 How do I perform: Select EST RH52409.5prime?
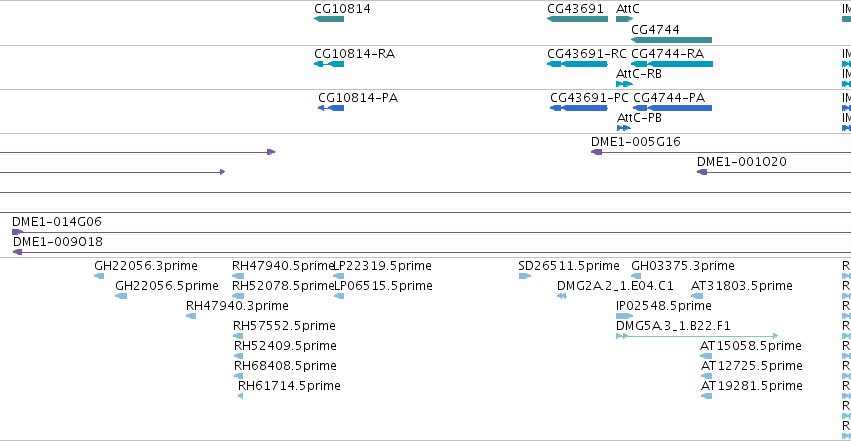[x=238, y=356]
